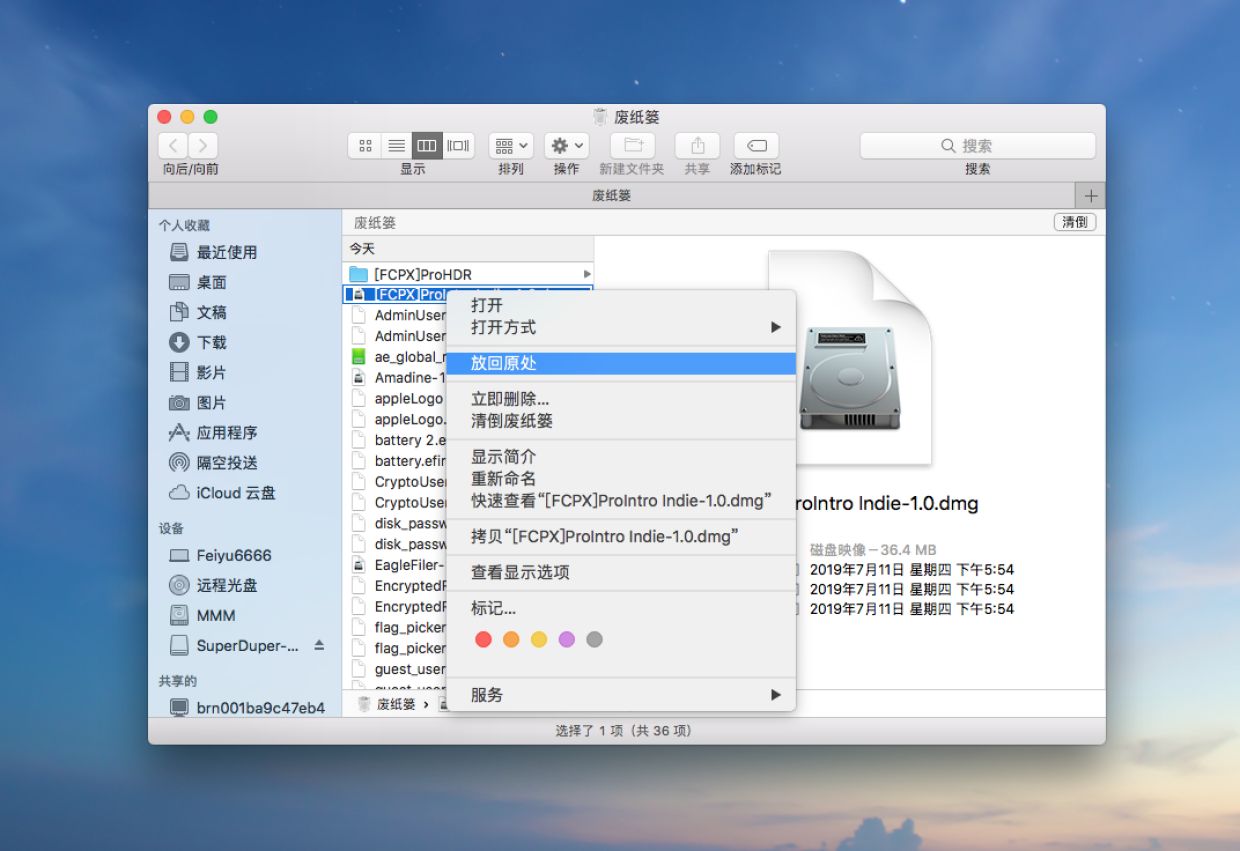
Task: Apply the gray tag color
Action: (595, 639)
